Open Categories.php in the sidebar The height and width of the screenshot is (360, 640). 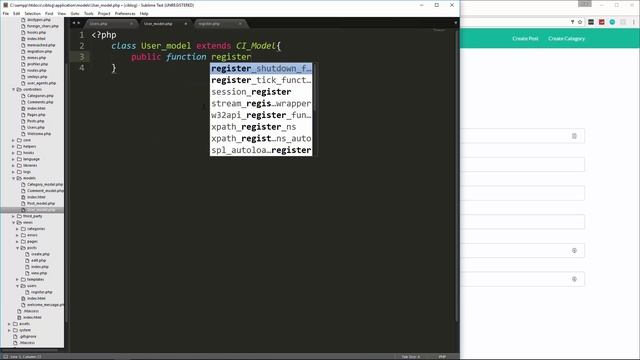pyautogui.click(x=40, y=96)
